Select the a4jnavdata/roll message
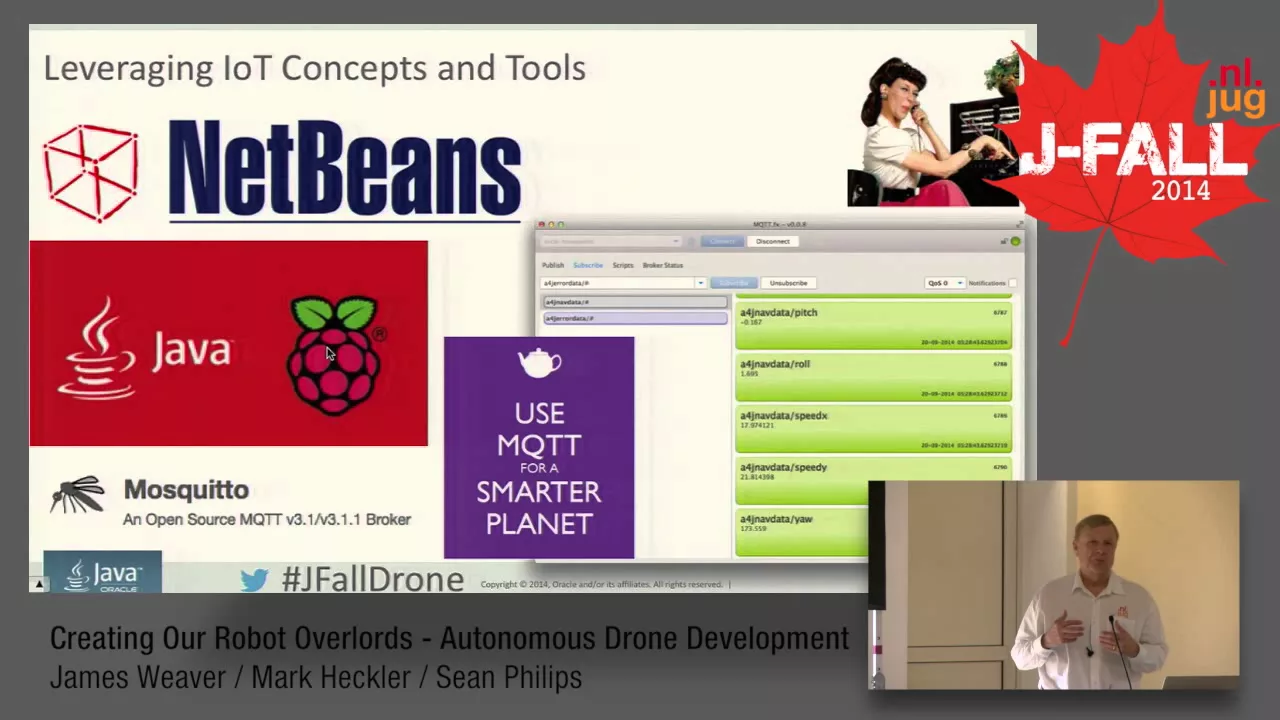Image resolution: width=1280 pixels, height=720 pixels. pos(873,378)
